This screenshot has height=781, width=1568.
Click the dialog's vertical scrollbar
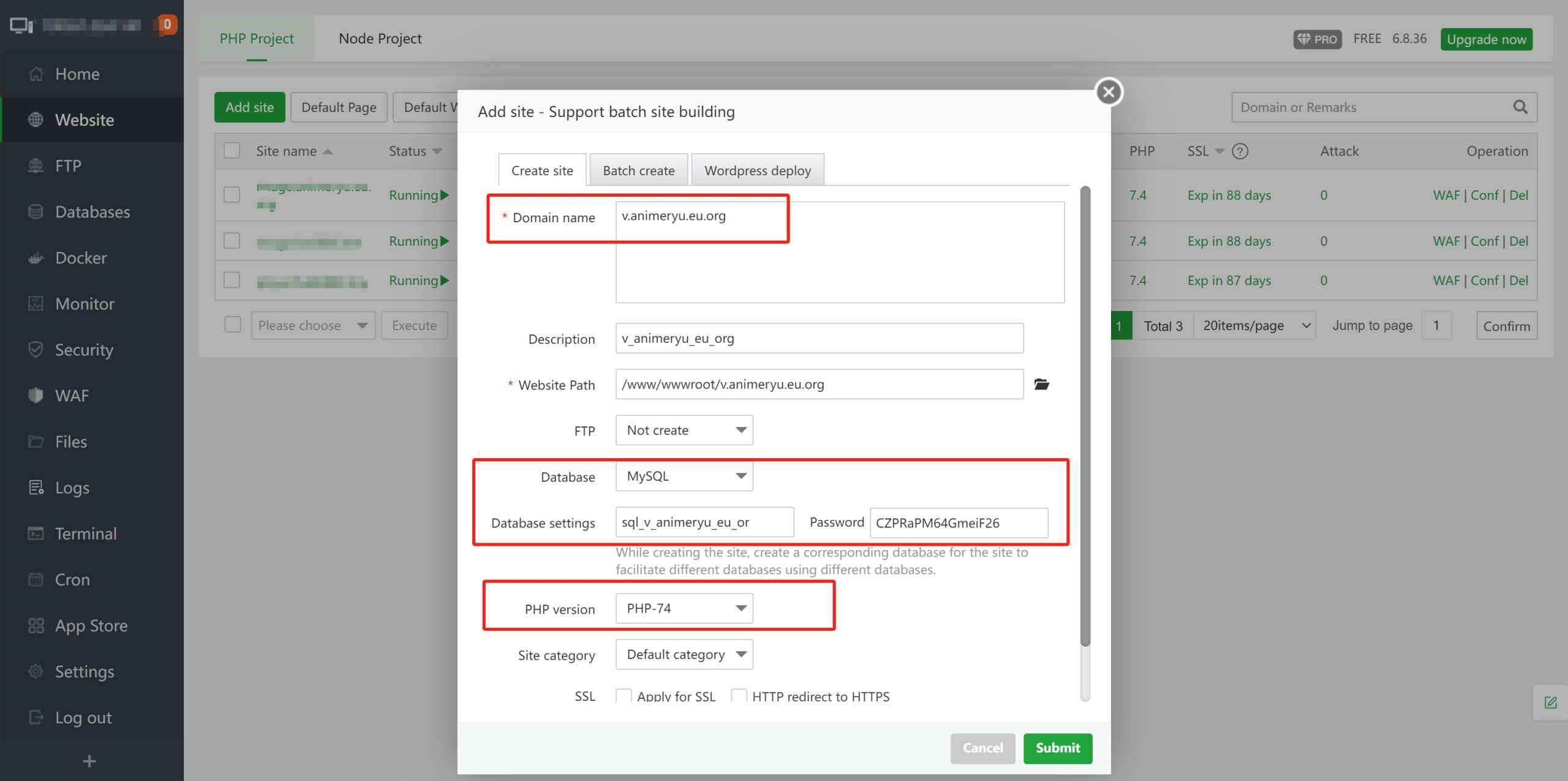point(1085,417)
